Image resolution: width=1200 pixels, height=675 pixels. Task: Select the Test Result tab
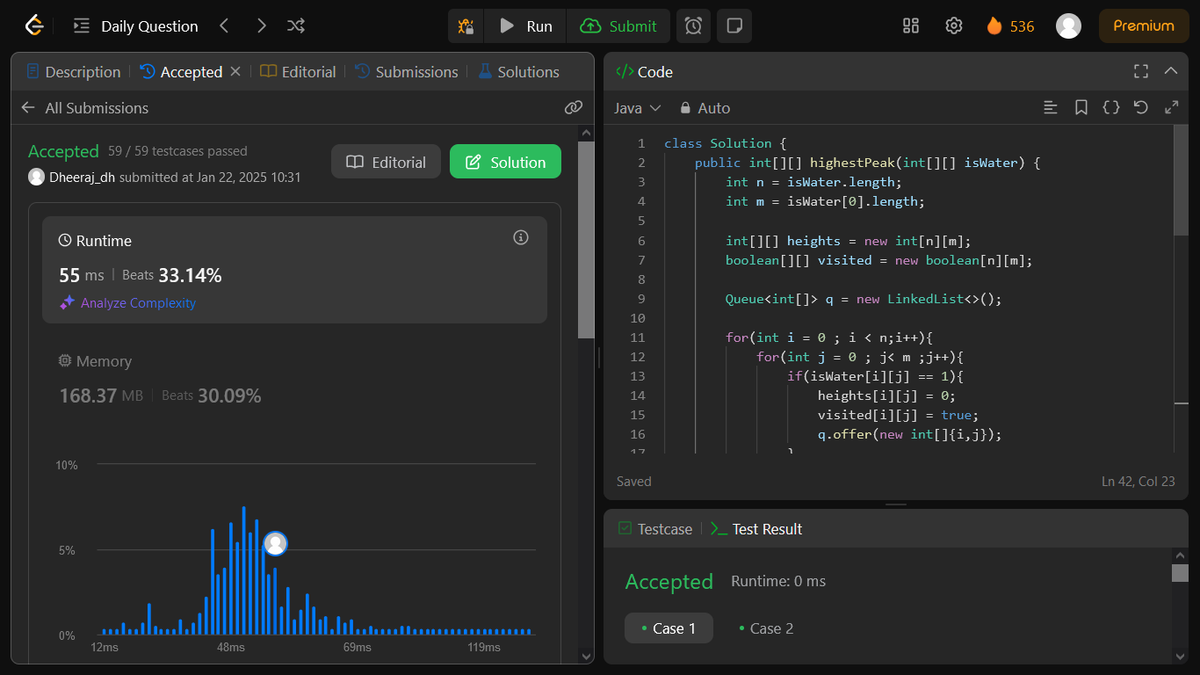[756, 529]
